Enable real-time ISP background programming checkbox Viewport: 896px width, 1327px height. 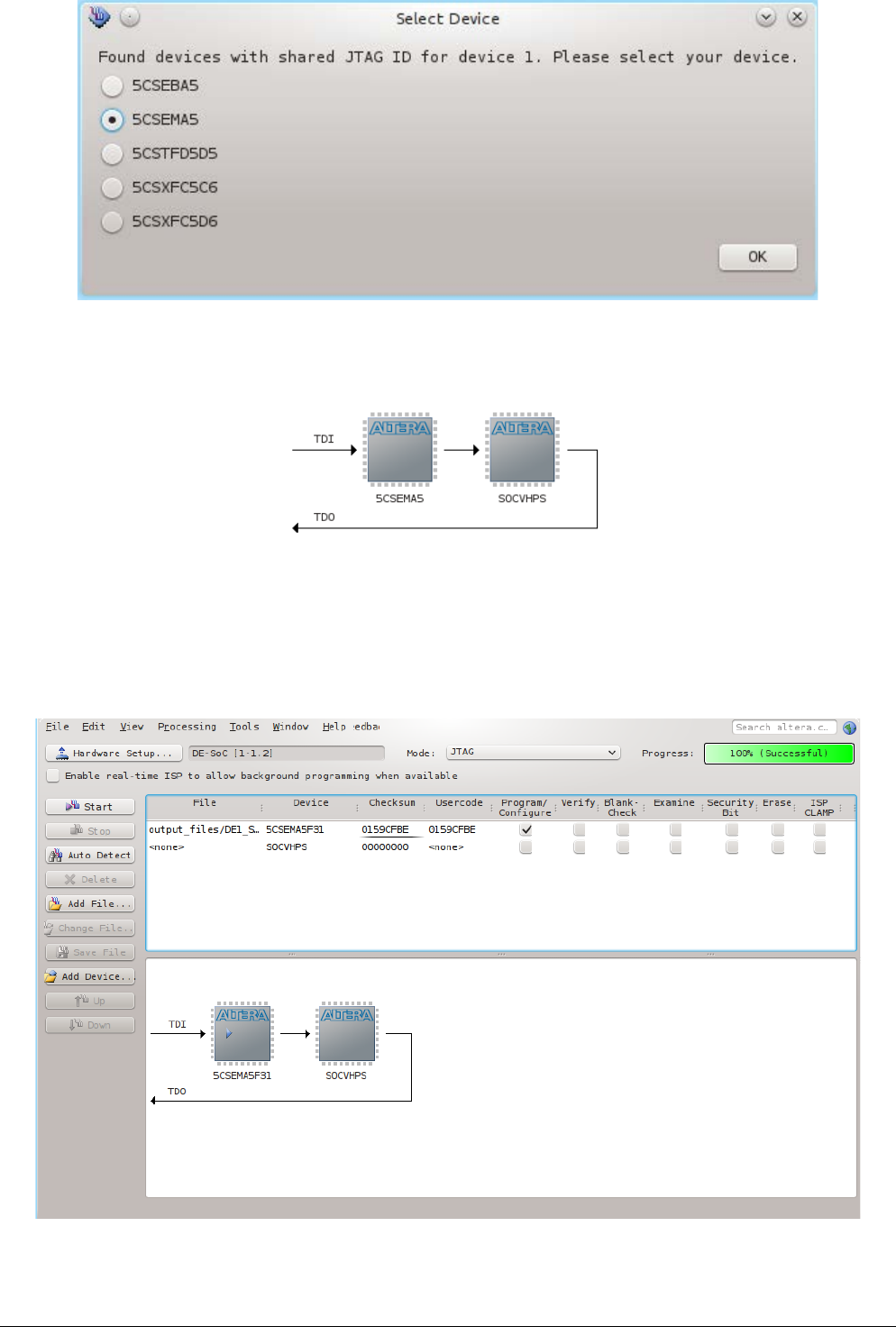pos(53,775)
